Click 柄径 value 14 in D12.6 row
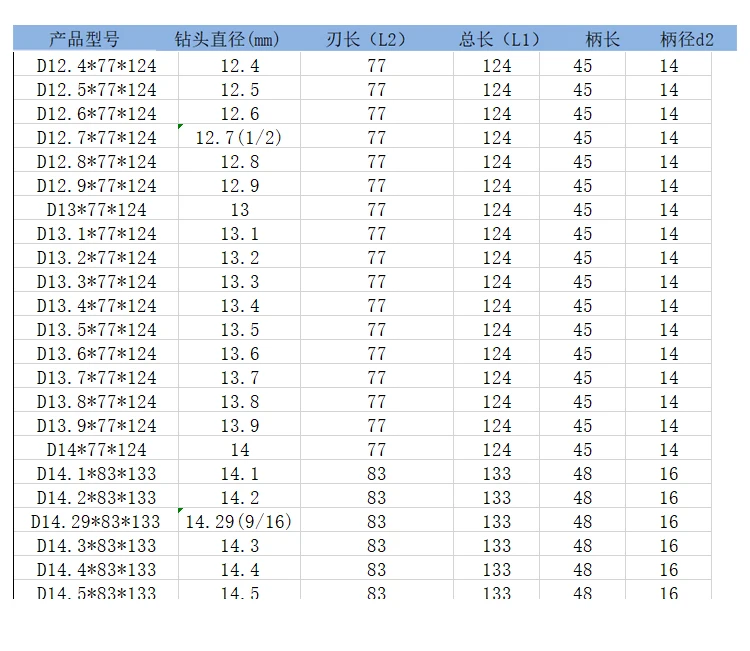 (669, 113)
